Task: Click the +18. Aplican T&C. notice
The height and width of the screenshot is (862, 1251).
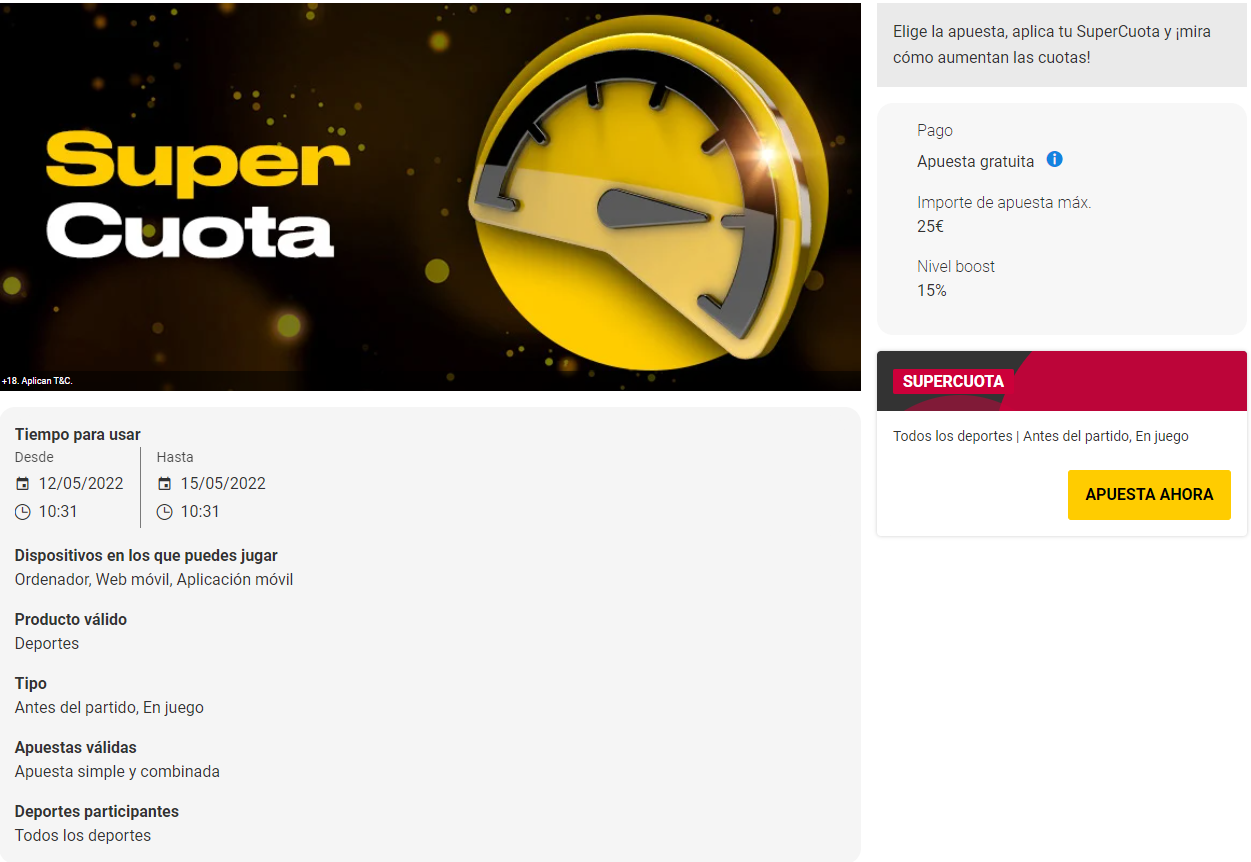Action: [37, 381]
